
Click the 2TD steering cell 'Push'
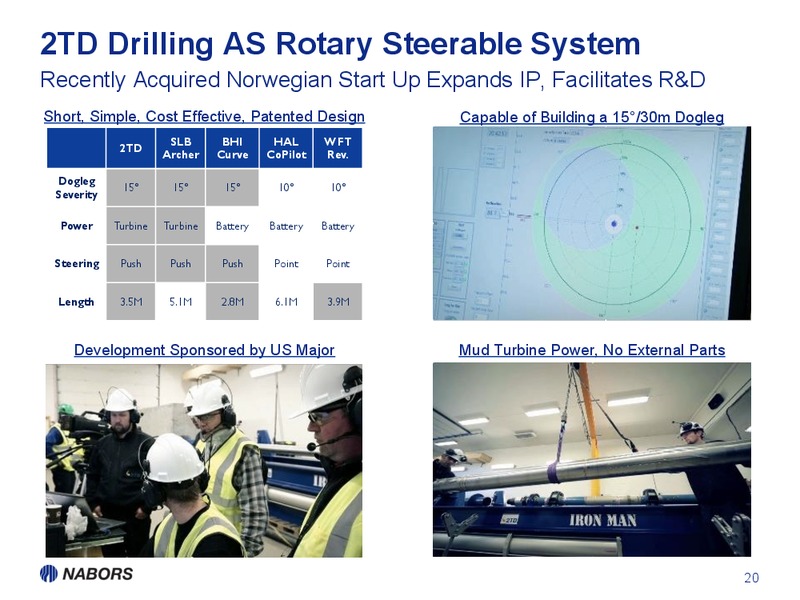(131, 264)
